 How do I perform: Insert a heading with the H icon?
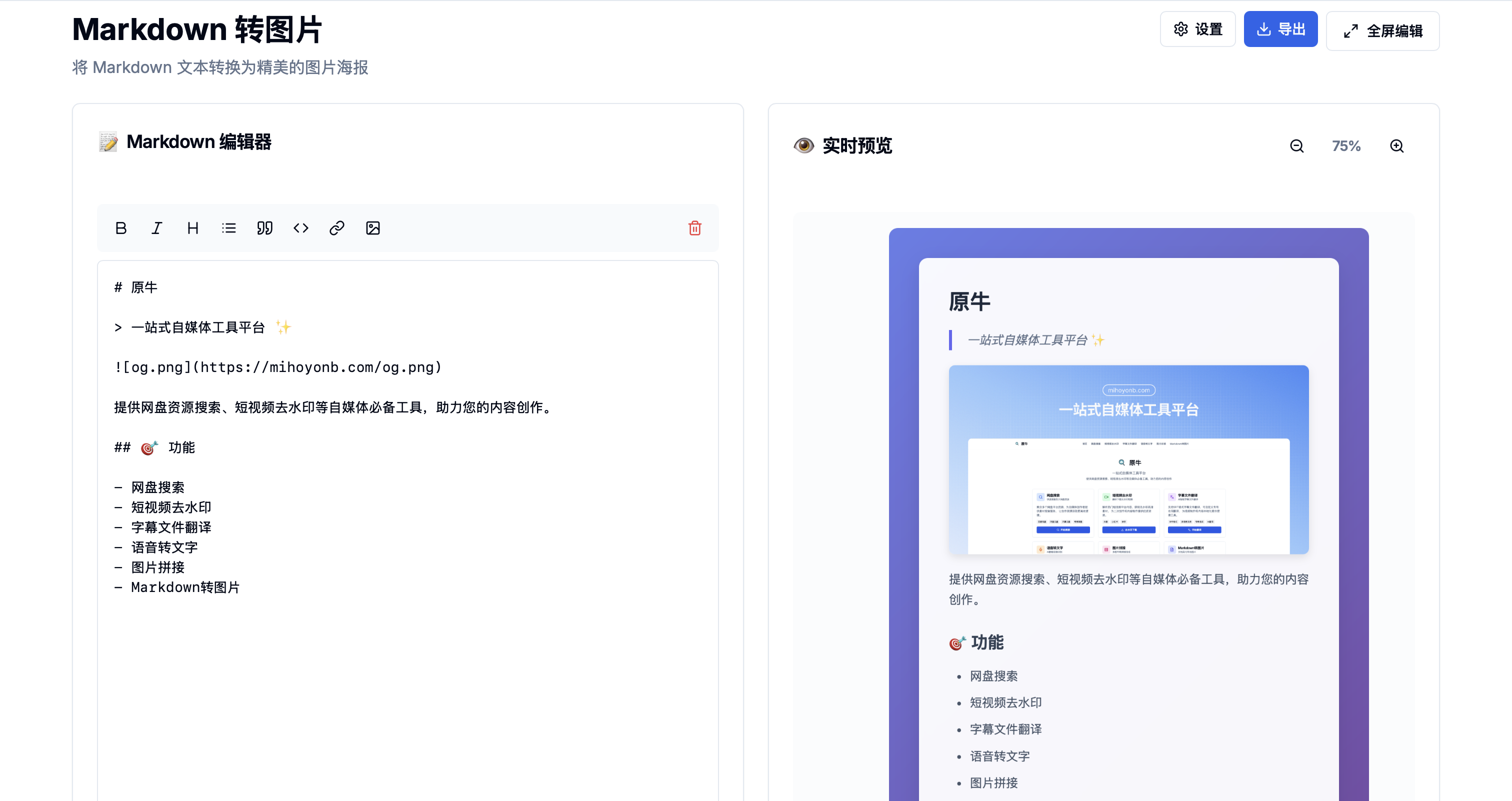(192, 228)
